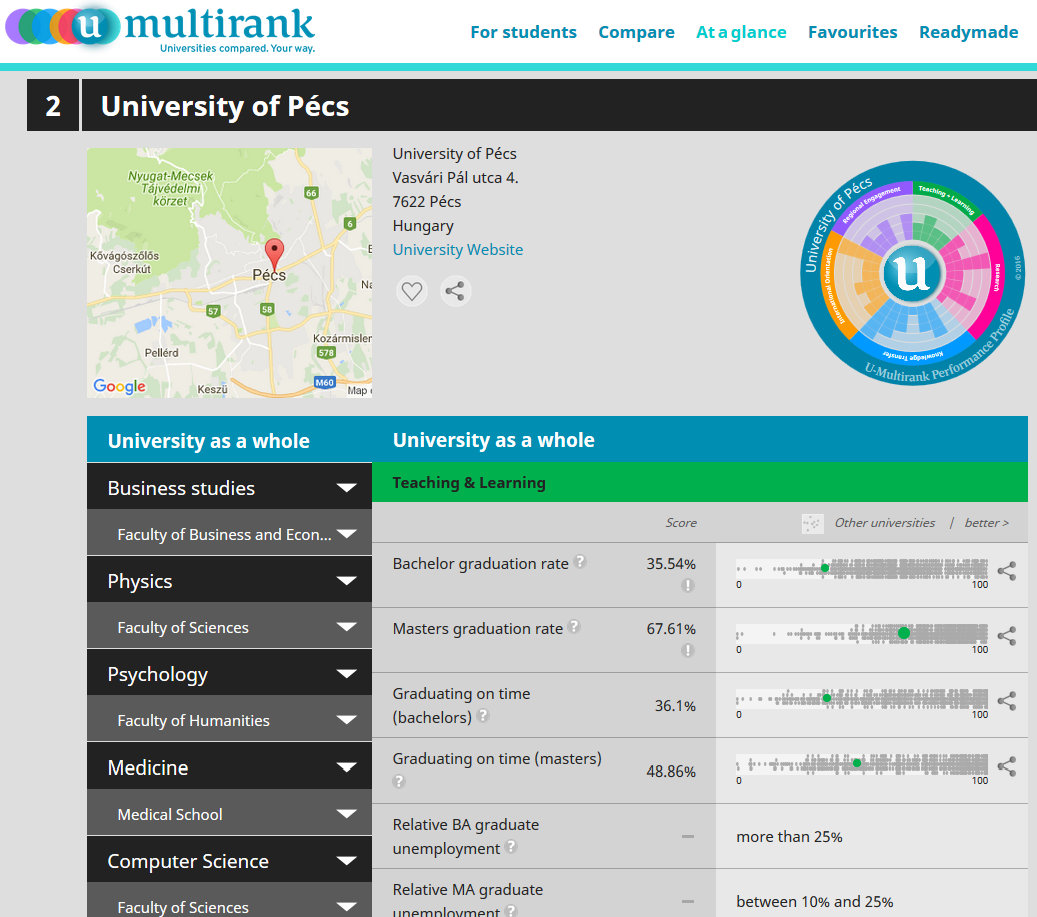Click the 'more than 25%' value
Image resolution: width=1037 pixels, height=917 pixels.
tap(789, 836)
